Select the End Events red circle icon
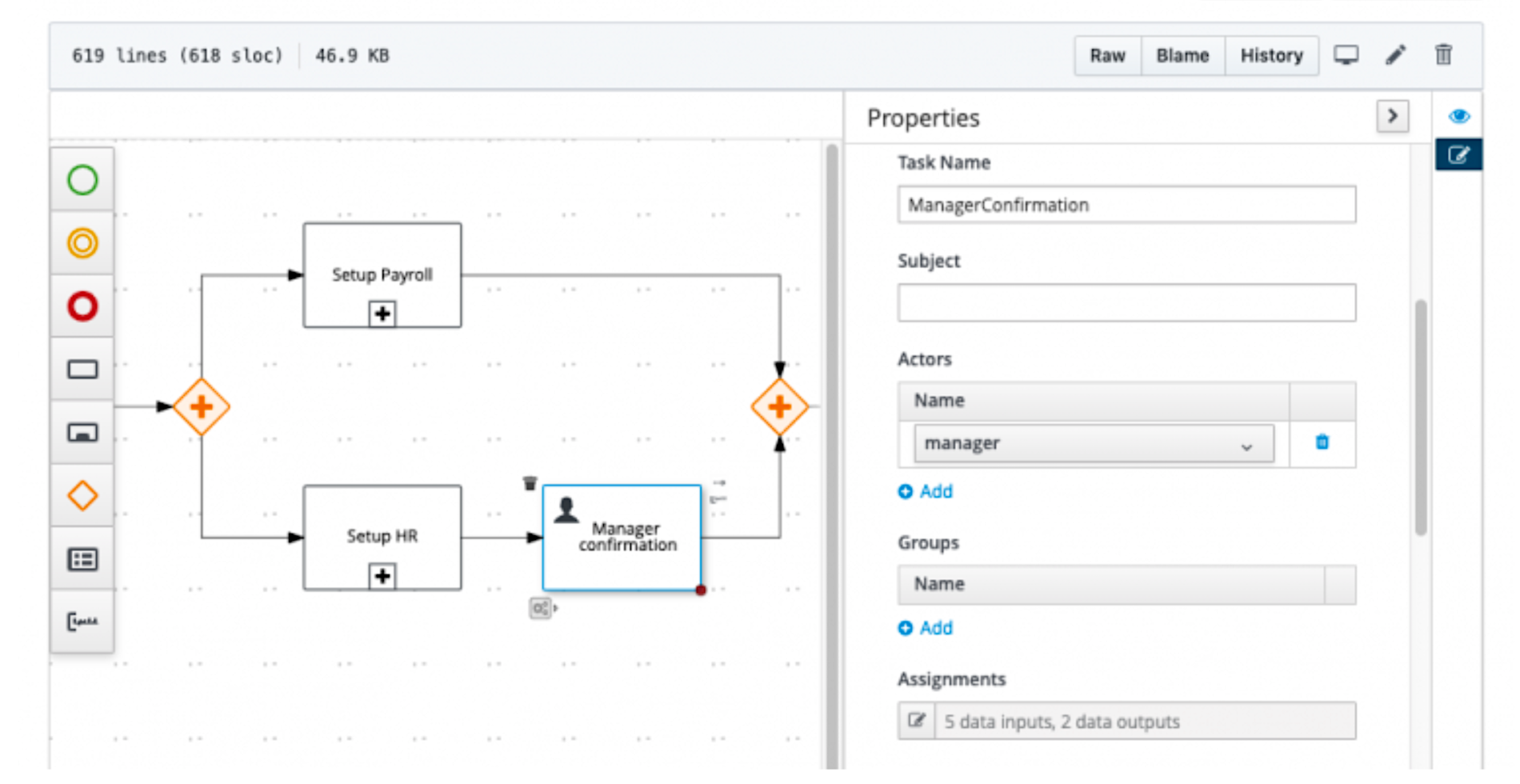 coord(82,306)
